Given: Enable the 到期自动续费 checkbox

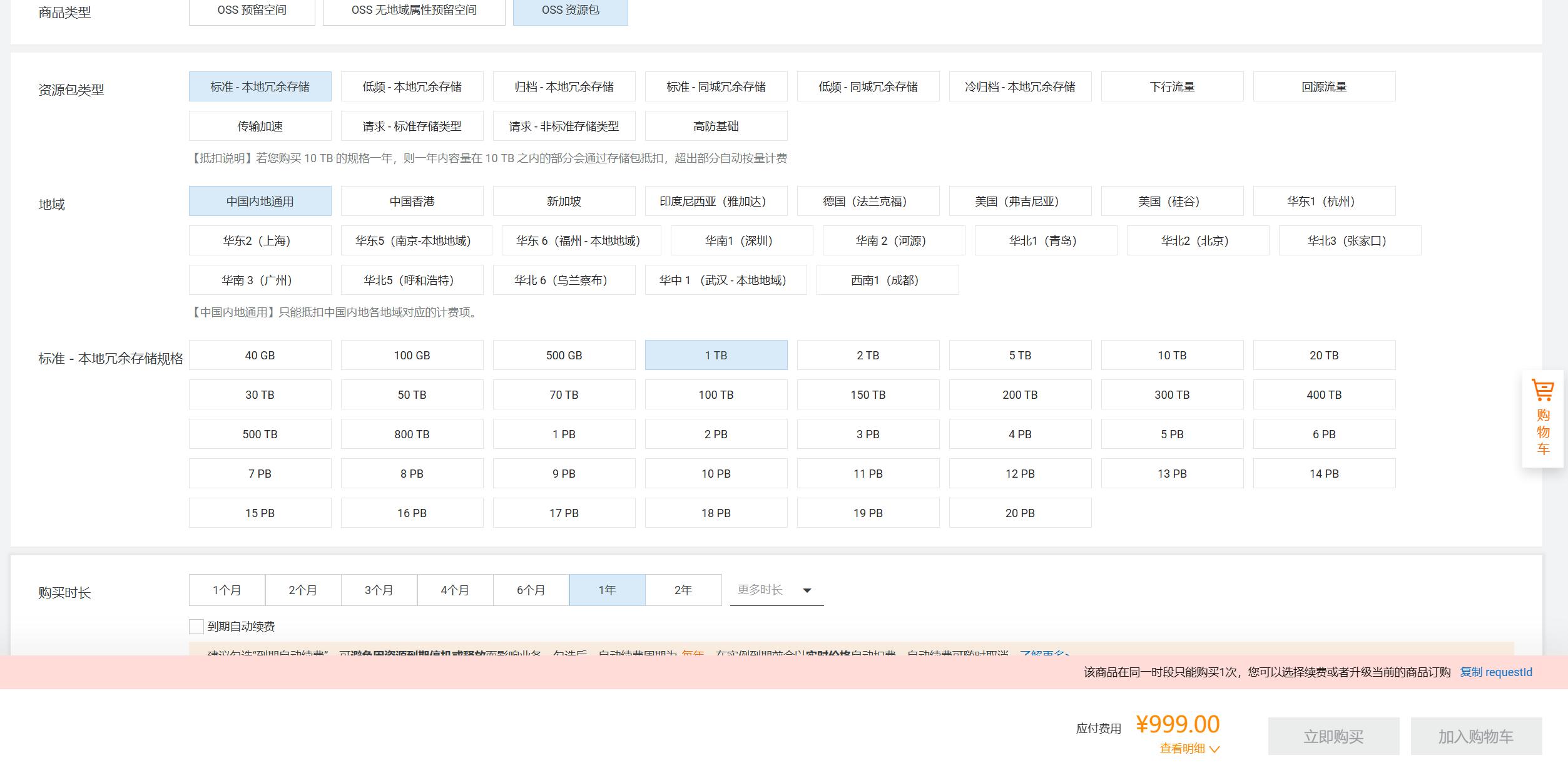Looking at the screenshot, I should coord(196,627).
